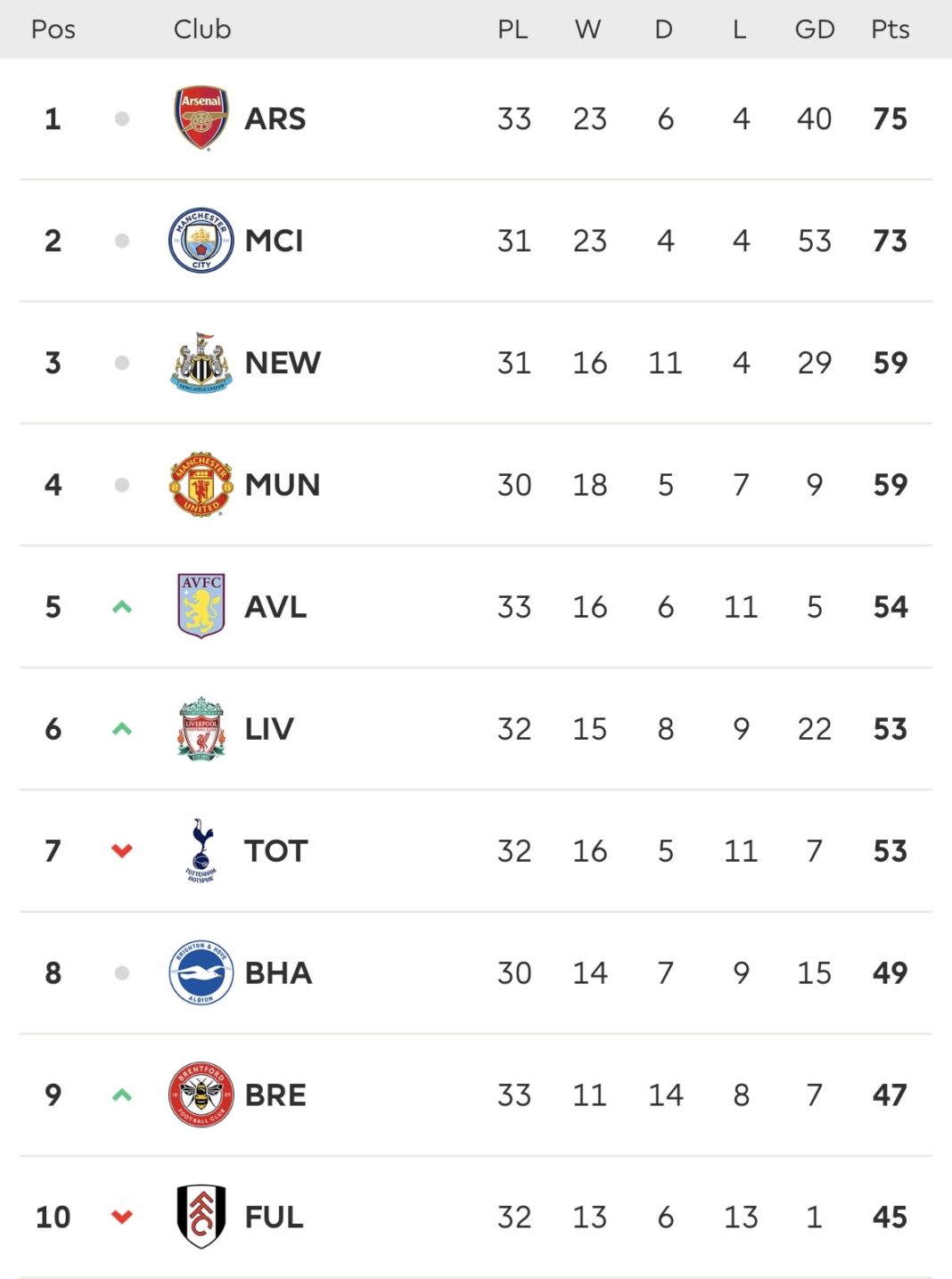Click the Brighton club badge
The height and width of the screenshot is (1279, 952).
201,972
